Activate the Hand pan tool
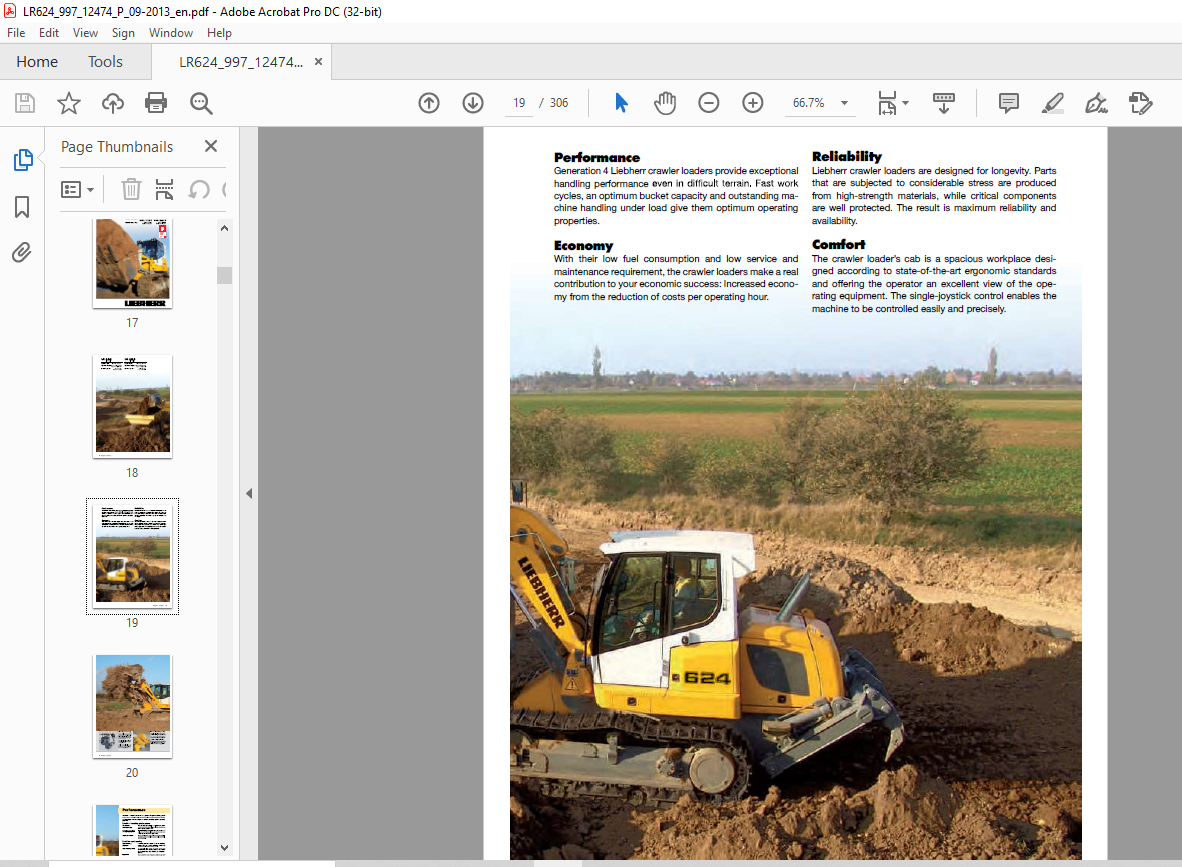Screen dimensions: 1182x867 point(665,103)
